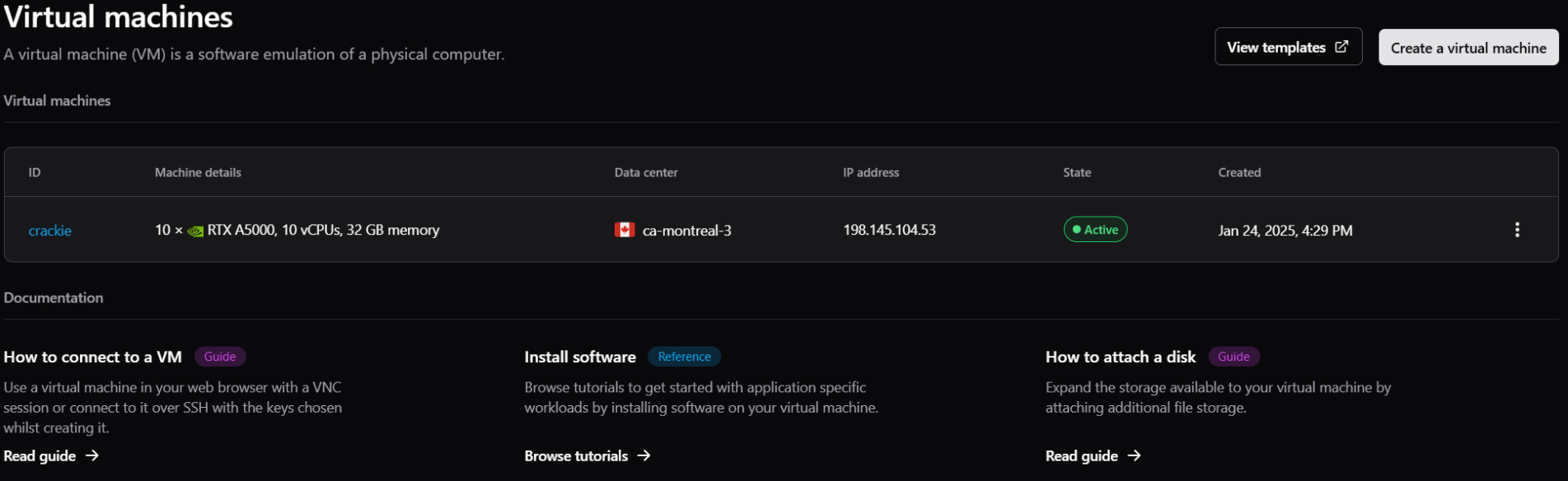Click the Created column header
Viewport: 1568px width, 481px height.
click(1239, 172)
